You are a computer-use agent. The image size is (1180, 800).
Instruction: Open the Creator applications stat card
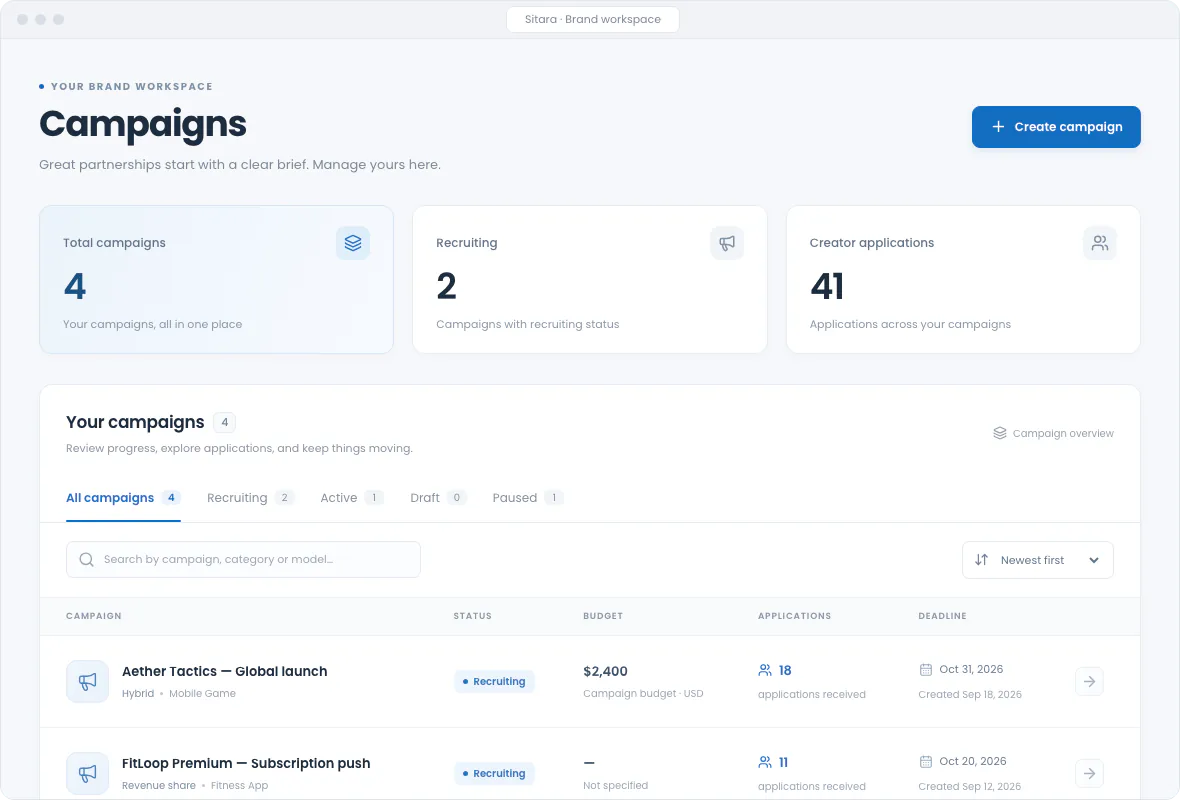[963, 279]
